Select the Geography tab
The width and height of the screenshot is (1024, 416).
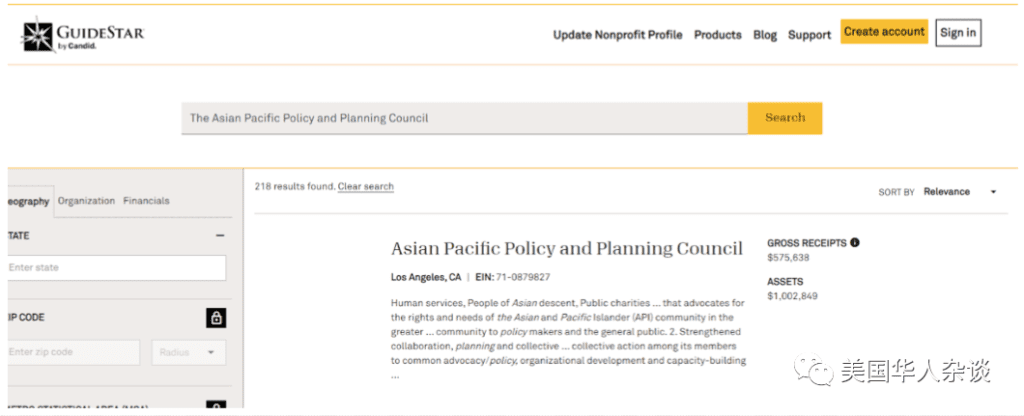pyautogui.click(x=27, y=201)
